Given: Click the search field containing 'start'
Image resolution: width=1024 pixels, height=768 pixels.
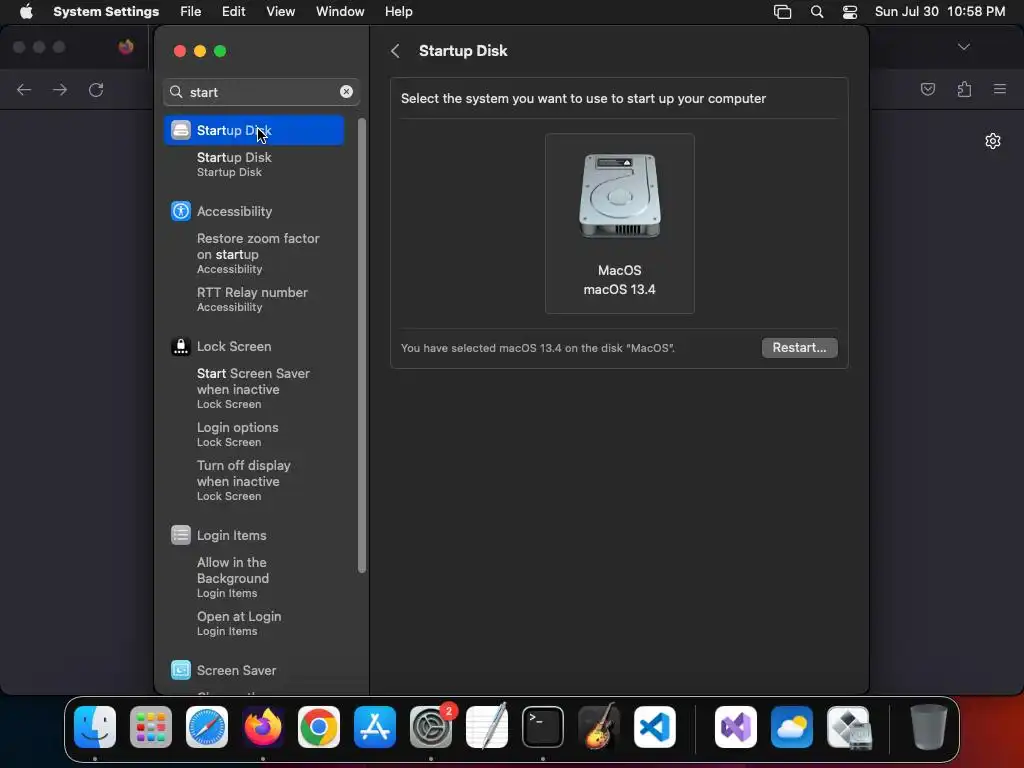Looking at the screenshot, I should pos(261,92).
